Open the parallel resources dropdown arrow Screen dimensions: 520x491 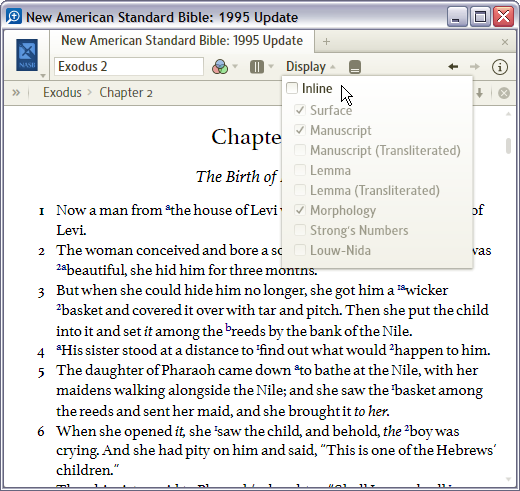tap(271, 66)
